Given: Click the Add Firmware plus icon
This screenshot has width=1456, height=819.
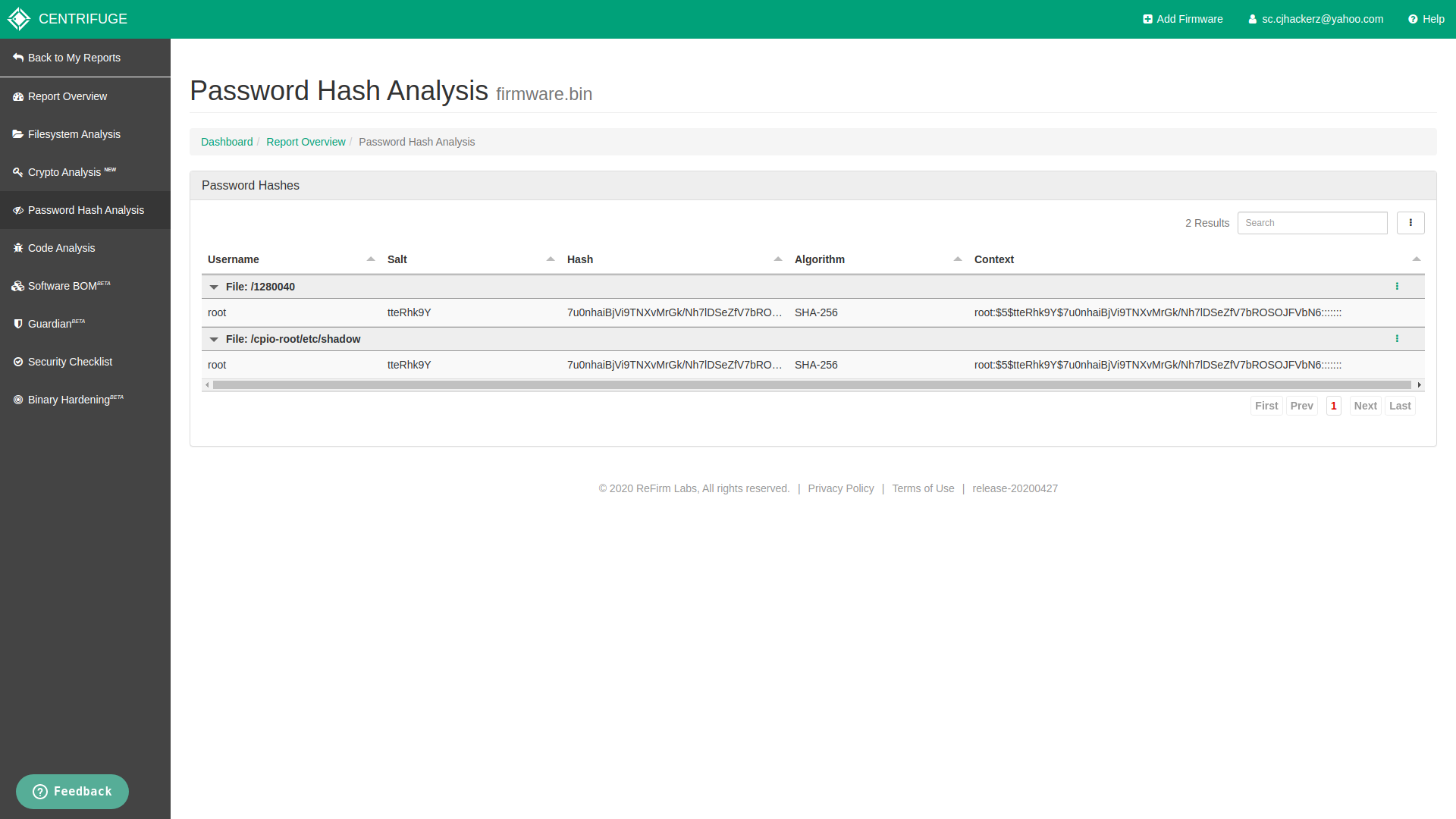Looking at the screenshot, I should (x=1147, y=20).
